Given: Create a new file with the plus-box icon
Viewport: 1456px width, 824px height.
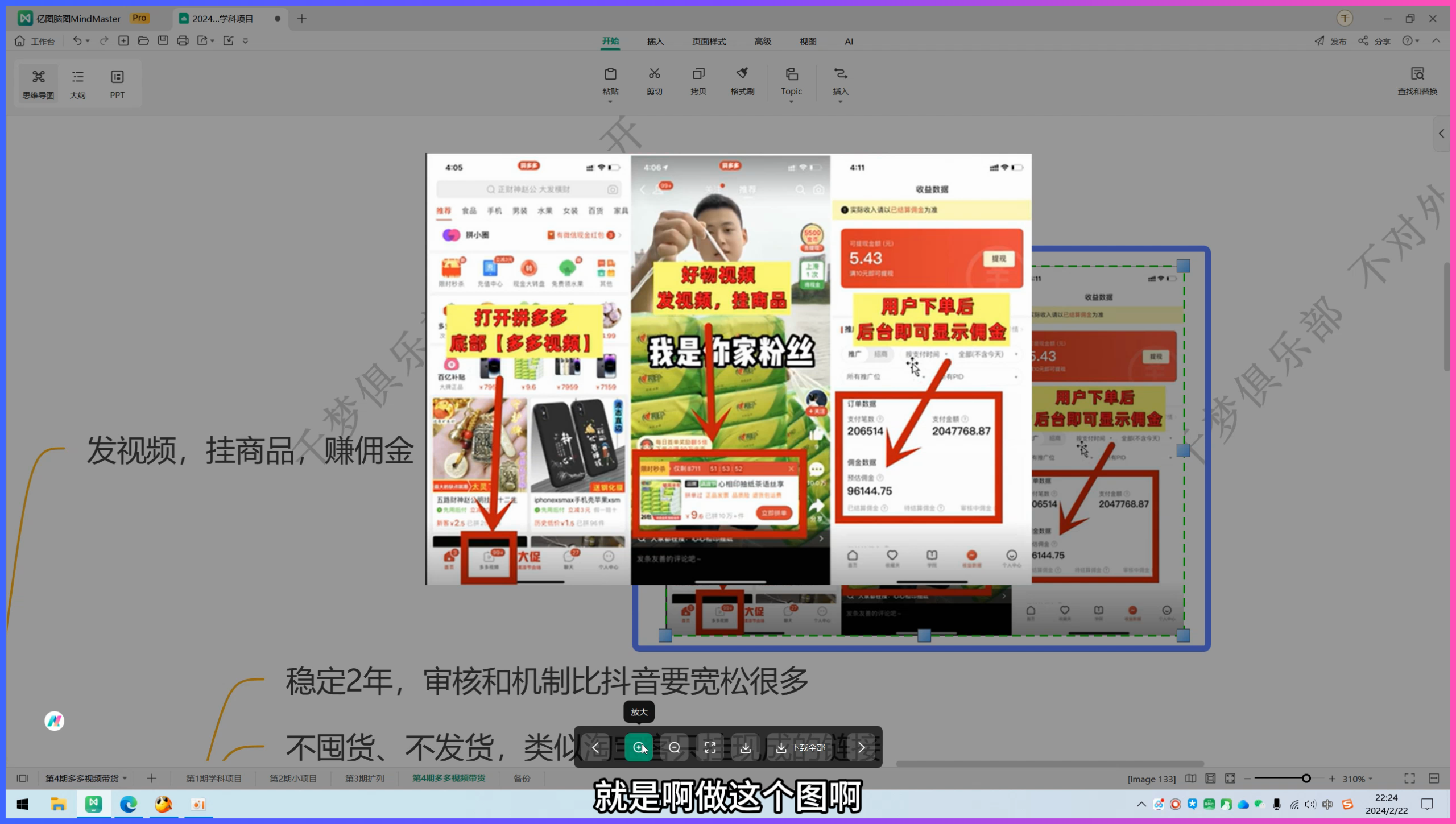Looking at the screenshot, I should [x=123, y=40].
